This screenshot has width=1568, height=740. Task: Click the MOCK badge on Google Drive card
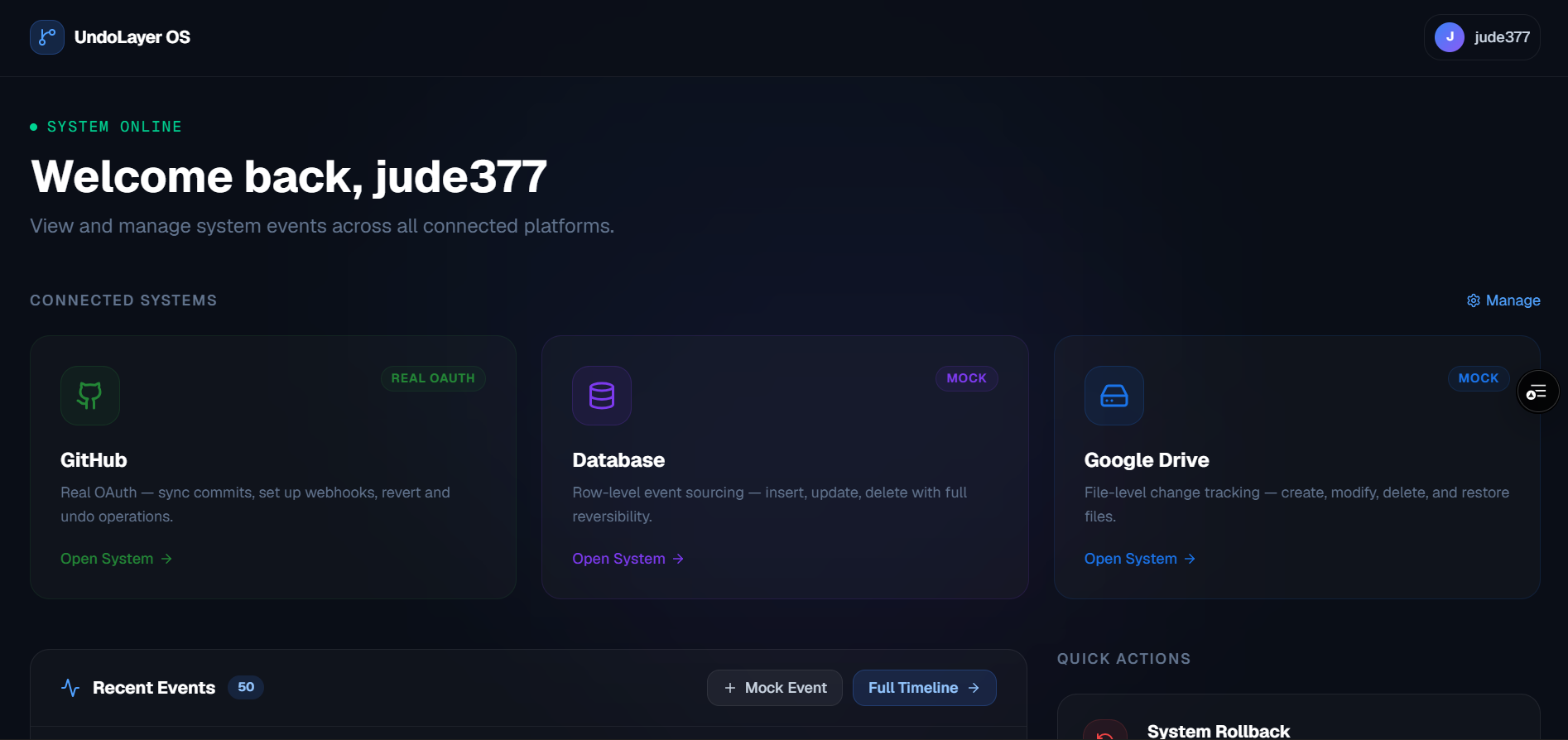[x=1479, y=378]
